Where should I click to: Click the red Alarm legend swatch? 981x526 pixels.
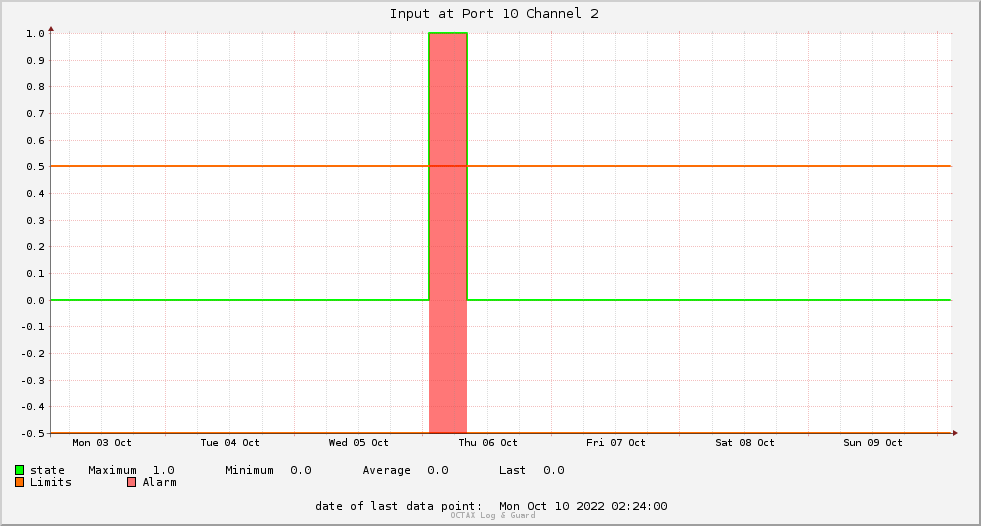click(131, 482)
